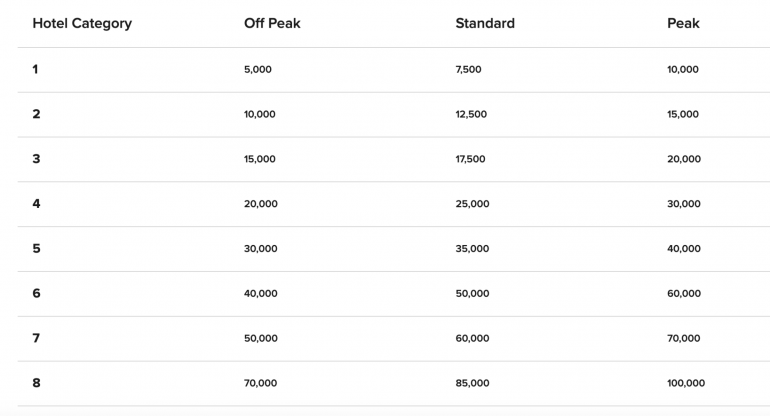
Task: Click the 100,000 Peak points value
Action: (x=686, y=383)
